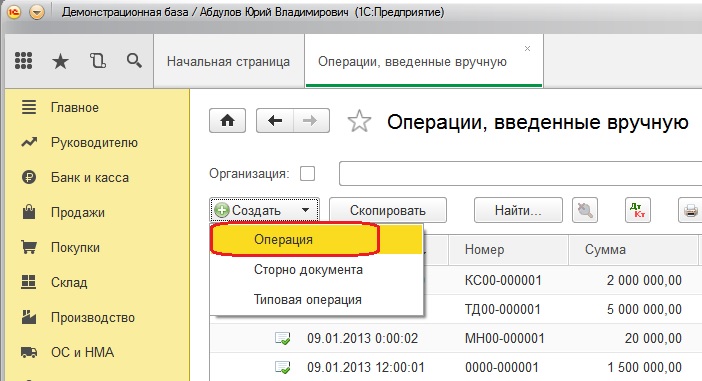
Task: Navigate back with left arrow button
Action: click(274, 120)
